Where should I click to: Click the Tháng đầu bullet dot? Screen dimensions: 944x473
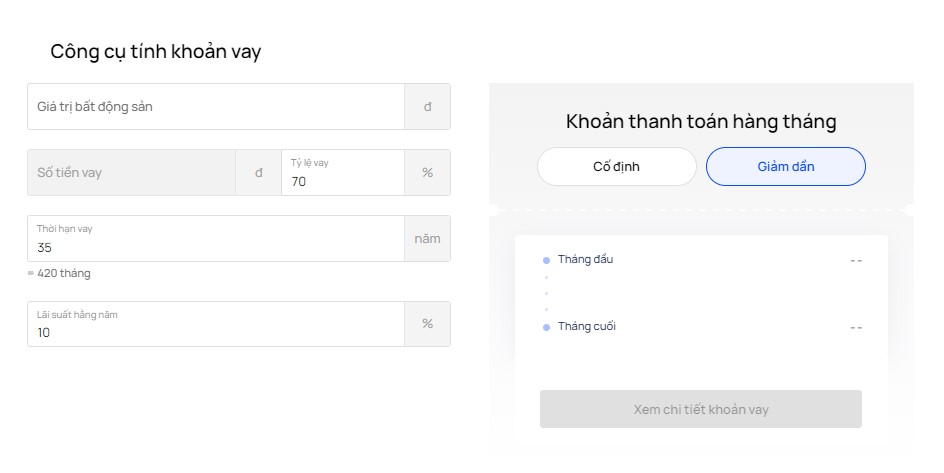pyautogui.click(x=546, y=261)
